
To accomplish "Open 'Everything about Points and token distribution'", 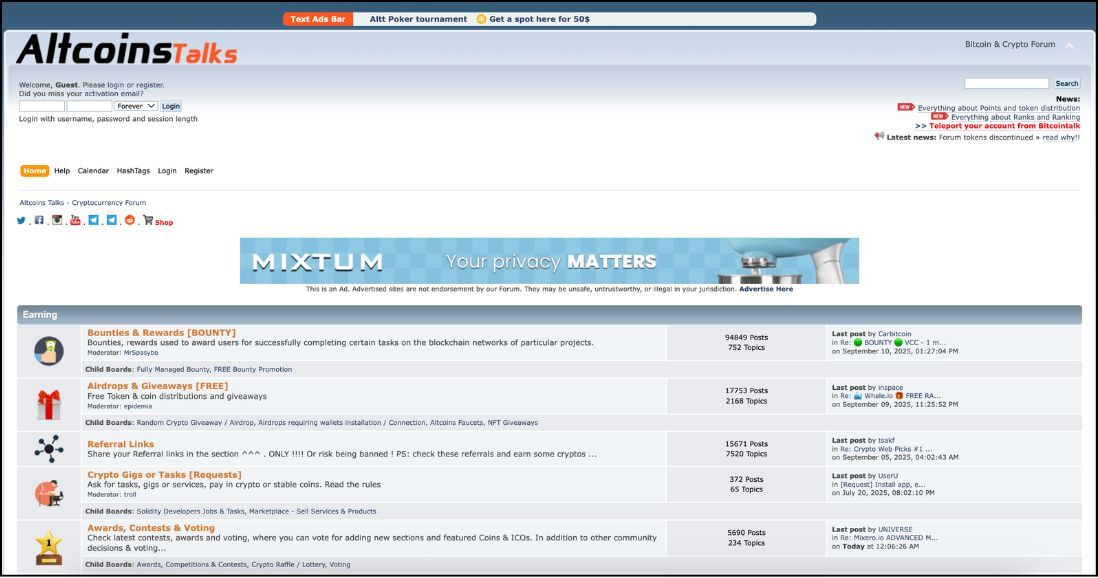I will point(999,108).
